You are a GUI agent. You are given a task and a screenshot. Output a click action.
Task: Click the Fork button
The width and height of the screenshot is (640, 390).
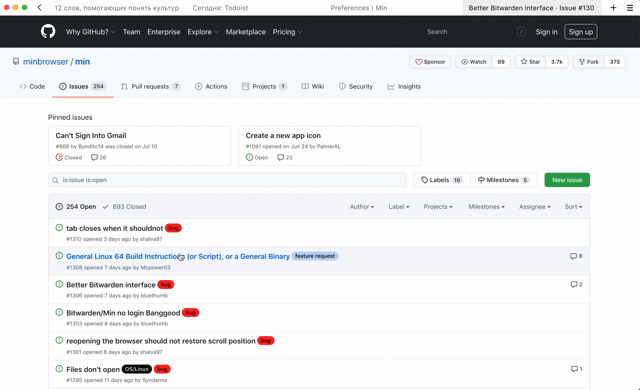589,62
